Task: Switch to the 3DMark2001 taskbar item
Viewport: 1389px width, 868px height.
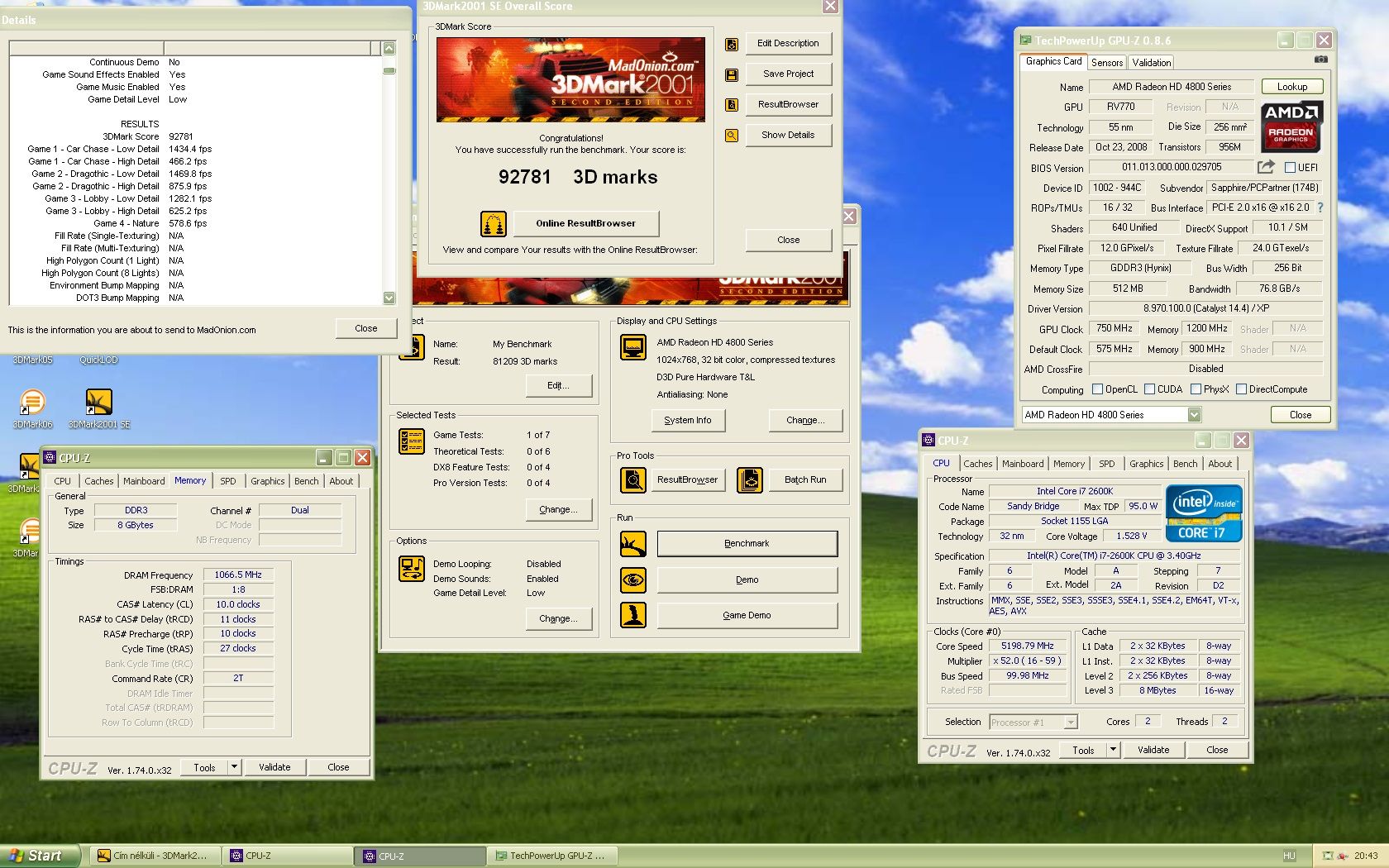Action: [x=155, y=856]
